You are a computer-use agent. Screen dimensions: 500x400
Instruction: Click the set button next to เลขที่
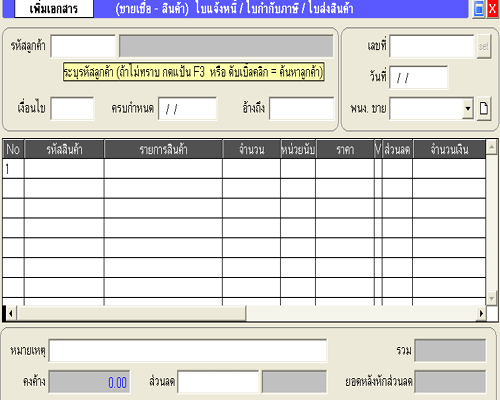pyautogui.click(x=484, y=47)
